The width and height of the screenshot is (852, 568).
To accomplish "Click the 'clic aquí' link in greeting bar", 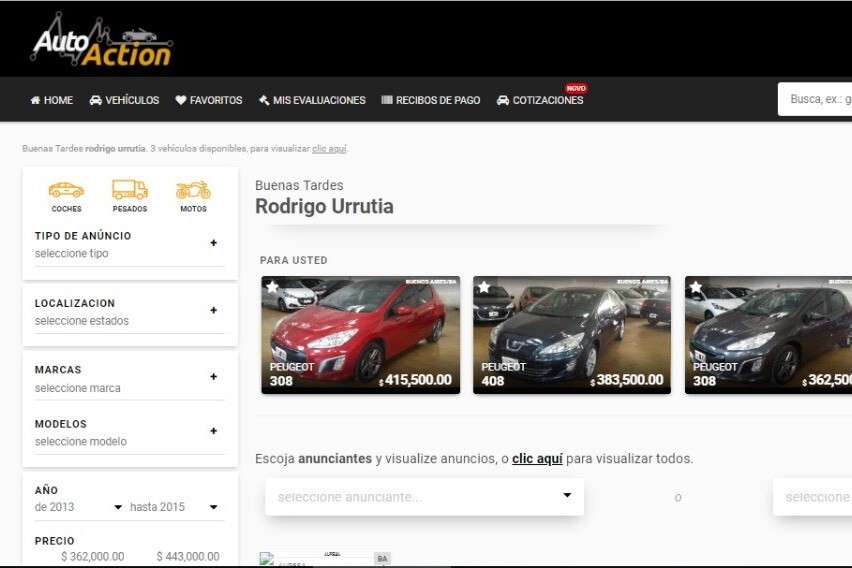I will click(329, 148).
